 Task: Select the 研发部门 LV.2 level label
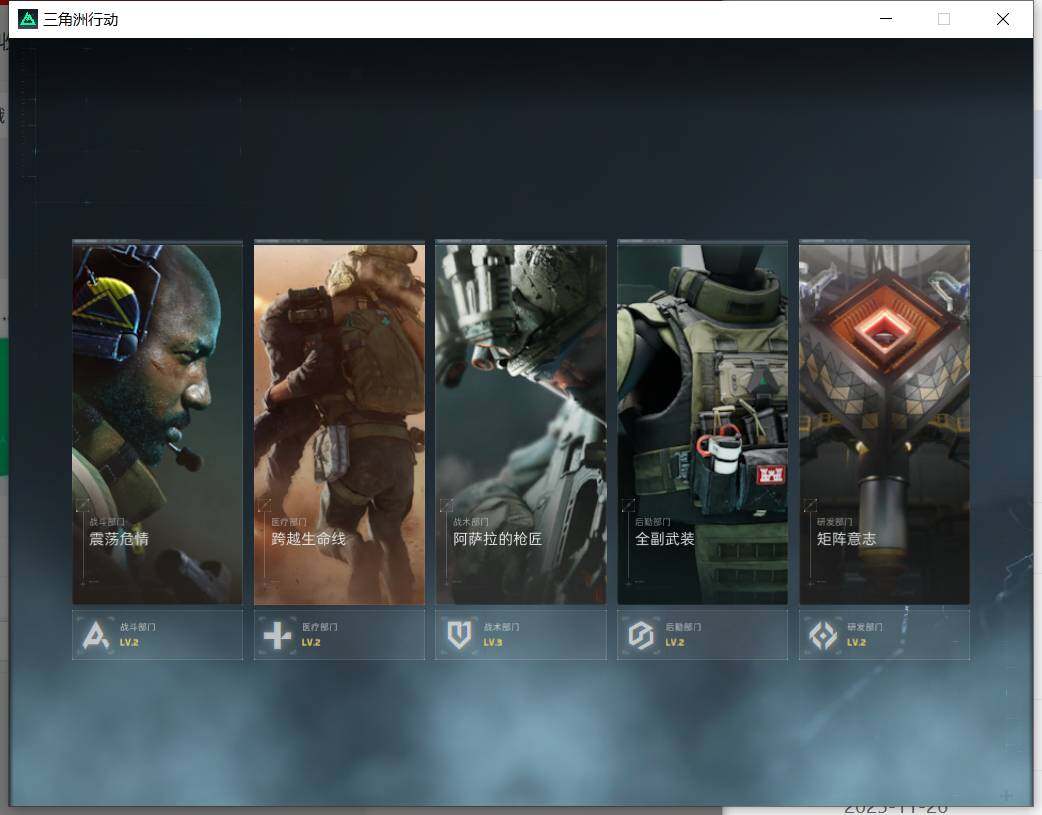(857, 642)
